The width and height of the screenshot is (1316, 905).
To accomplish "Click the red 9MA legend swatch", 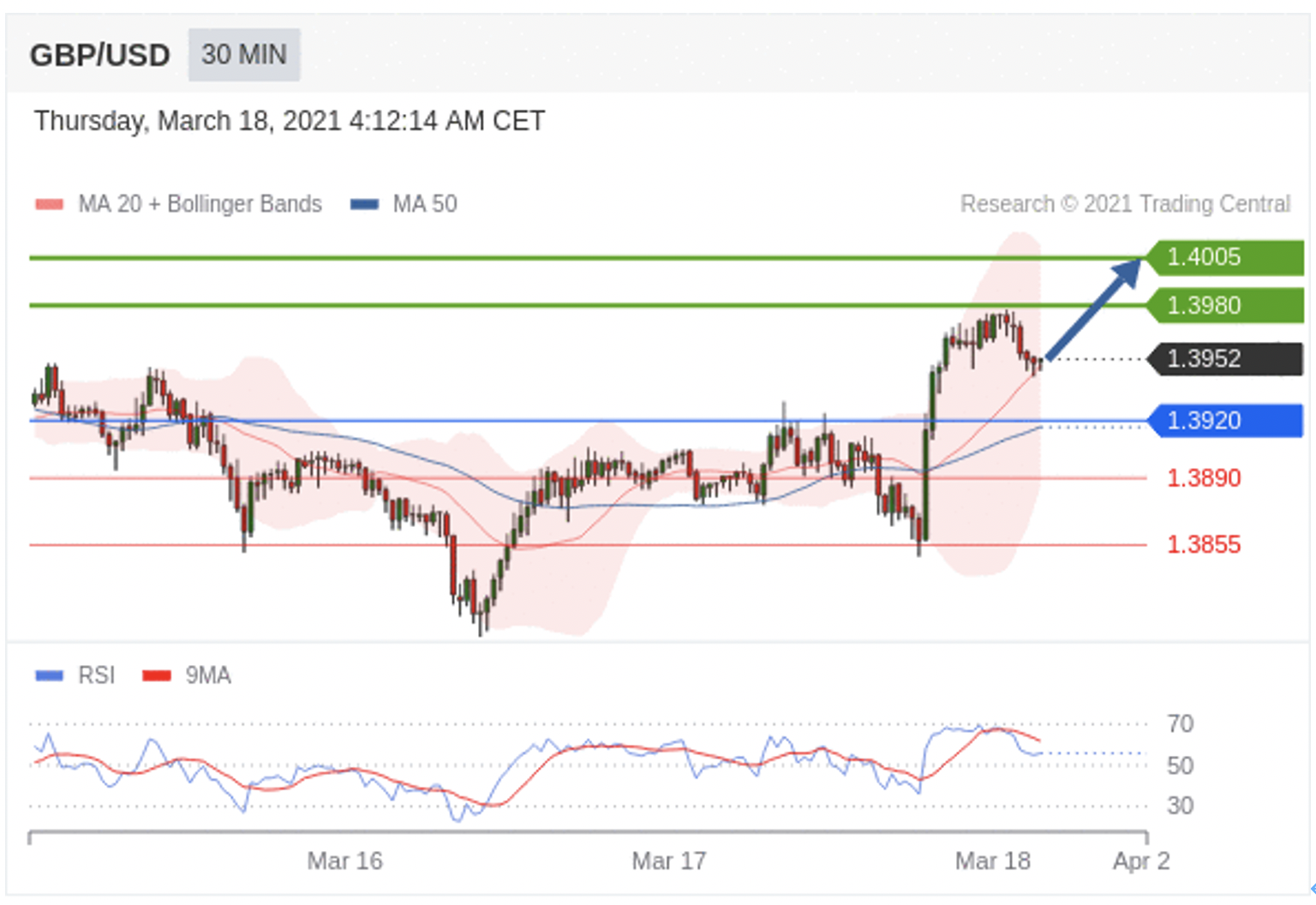I will tap(156, 675).
